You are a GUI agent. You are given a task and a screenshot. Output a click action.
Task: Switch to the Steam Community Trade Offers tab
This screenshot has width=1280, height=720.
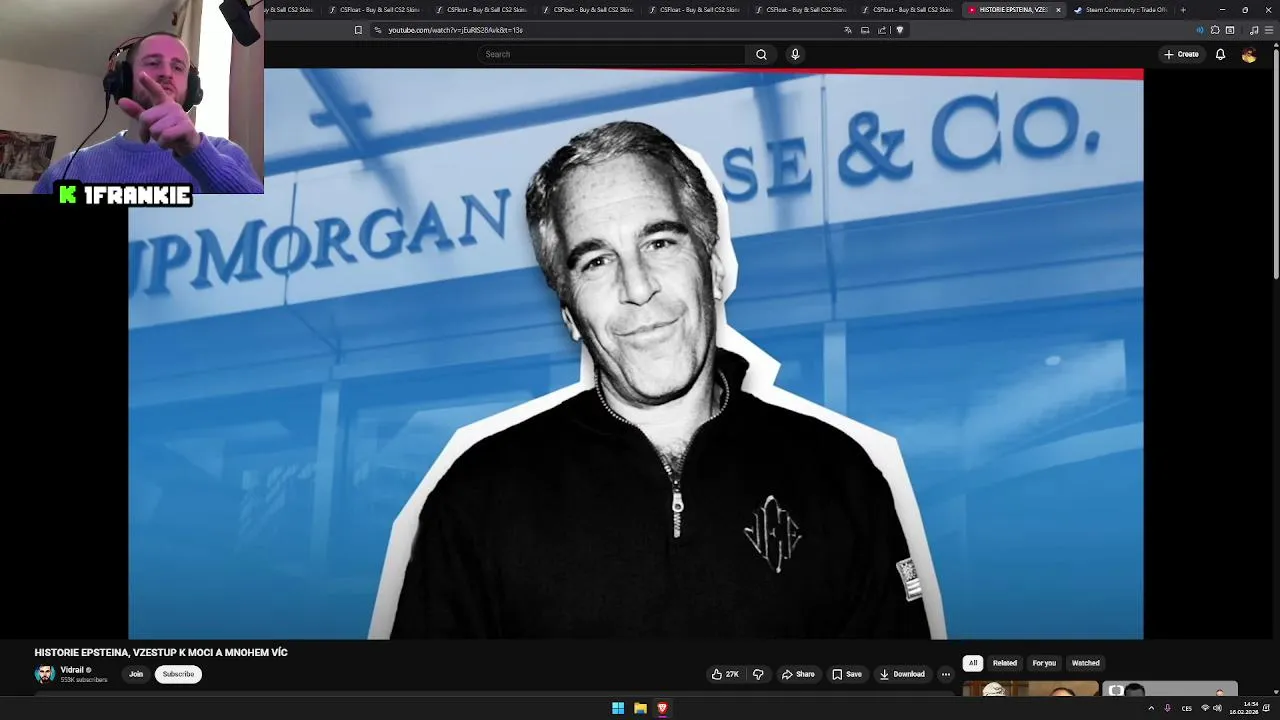click(x=1120, y=10)
